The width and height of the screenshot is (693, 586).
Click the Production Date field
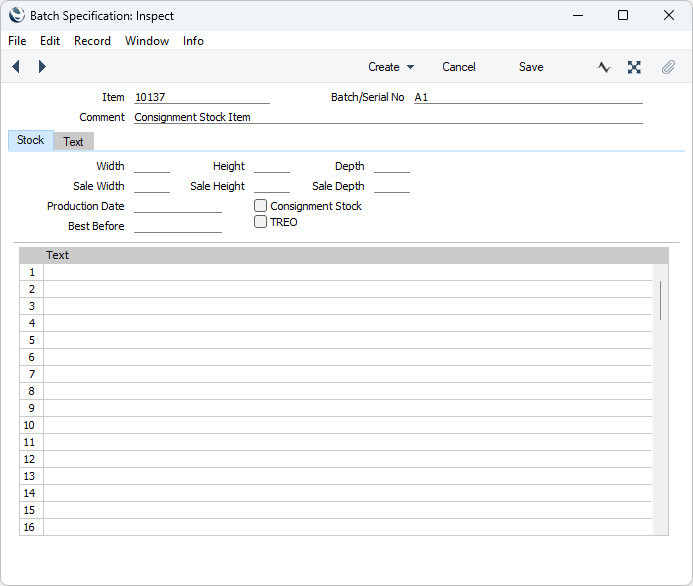(x=178, y=206)
